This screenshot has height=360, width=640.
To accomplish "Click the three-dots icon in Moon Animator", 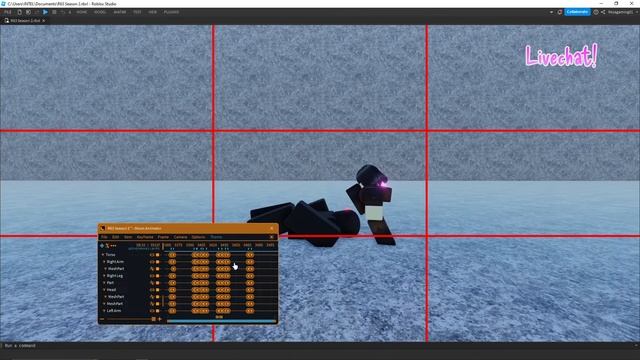I will coord(113,246).
